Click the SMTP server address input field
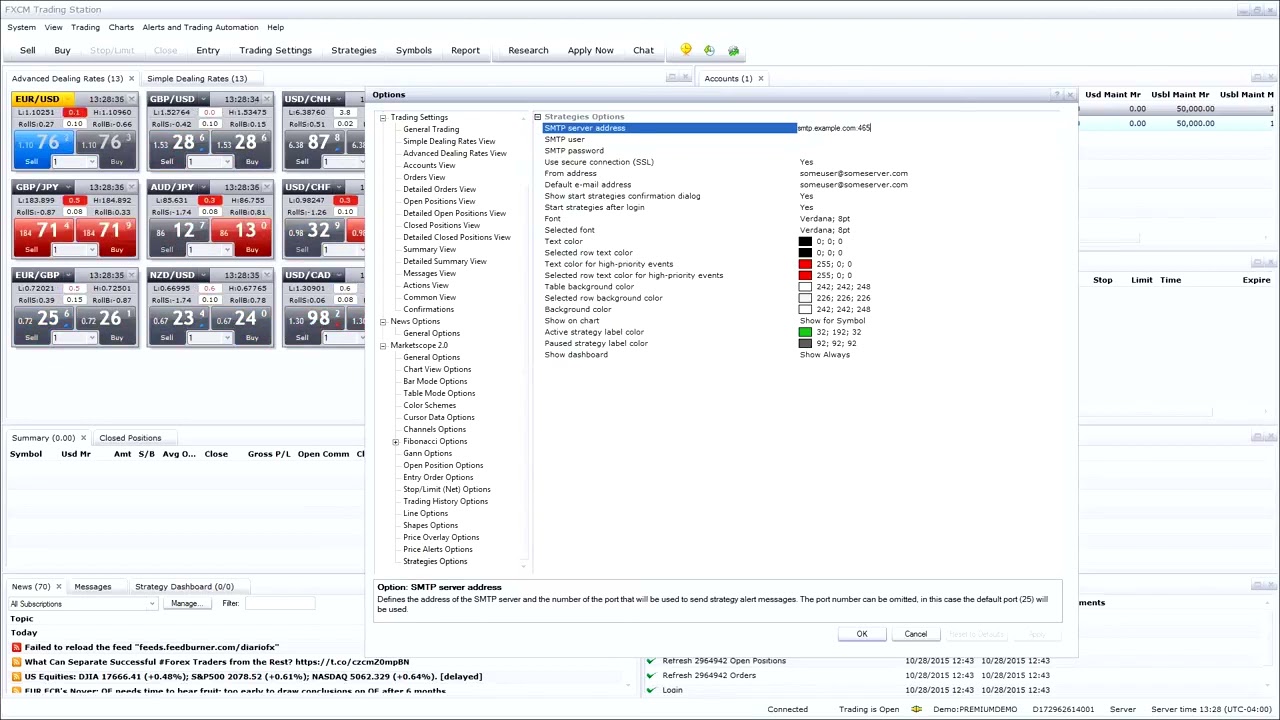Viewport: 1280px width, 720px height. point(930,128)
